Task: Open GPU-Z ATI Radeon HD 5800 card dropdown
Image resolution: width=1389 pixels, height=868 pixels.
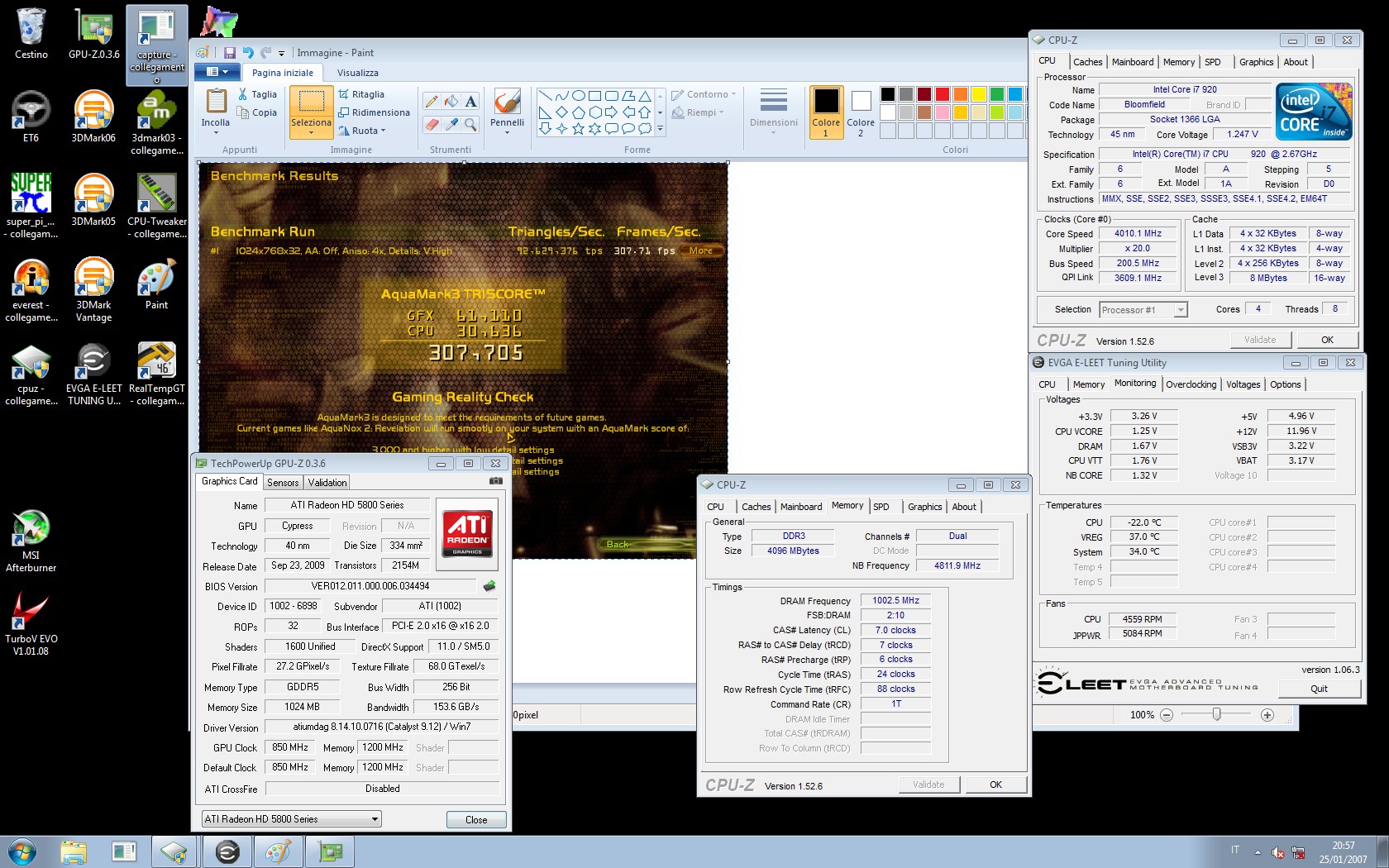Action: [x=291, y=819]
